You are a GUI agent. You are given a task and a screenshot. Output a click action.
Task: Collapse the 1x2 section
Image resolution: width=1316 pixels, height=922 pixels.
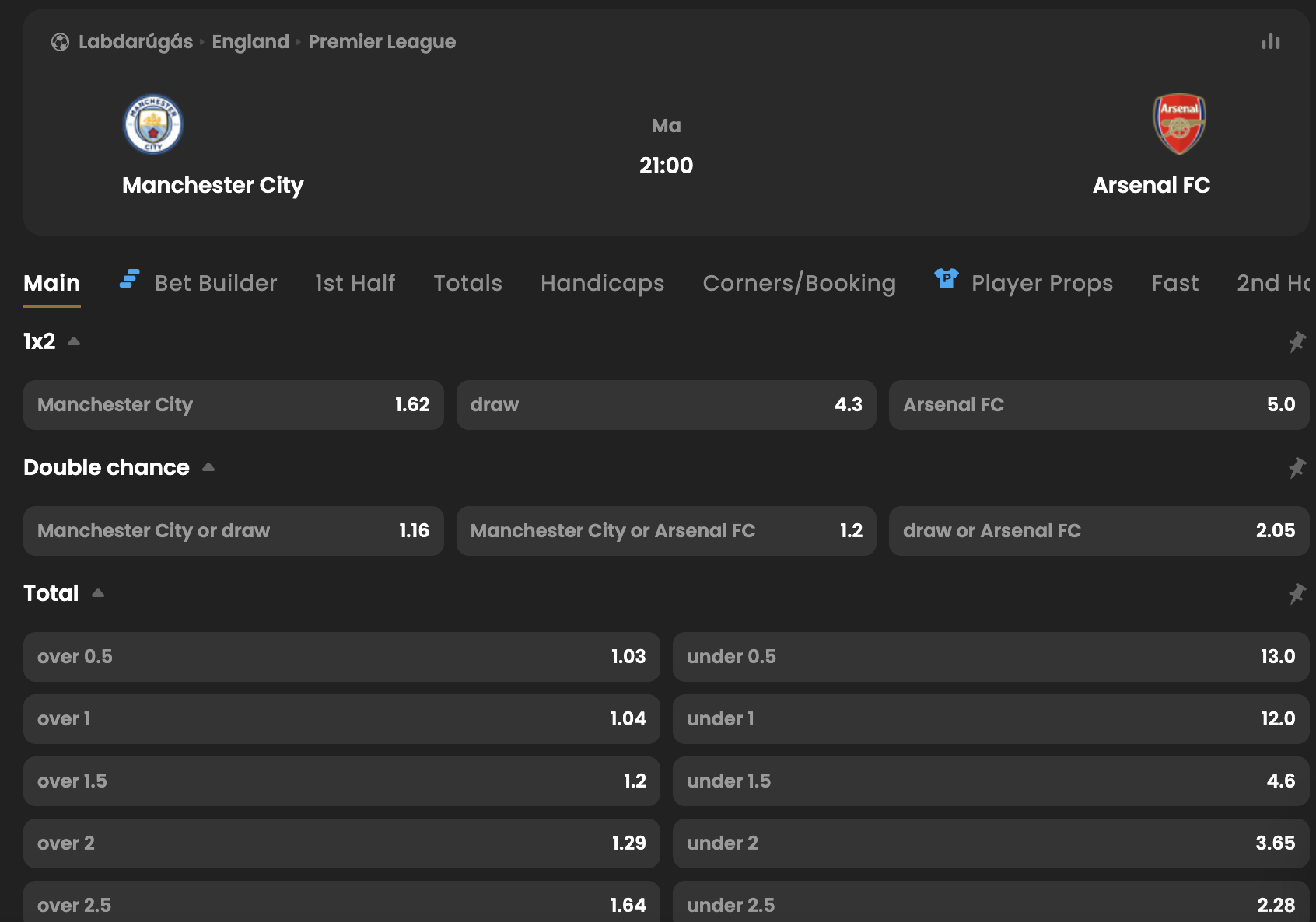pyautogui.click(x=74, y=341)
